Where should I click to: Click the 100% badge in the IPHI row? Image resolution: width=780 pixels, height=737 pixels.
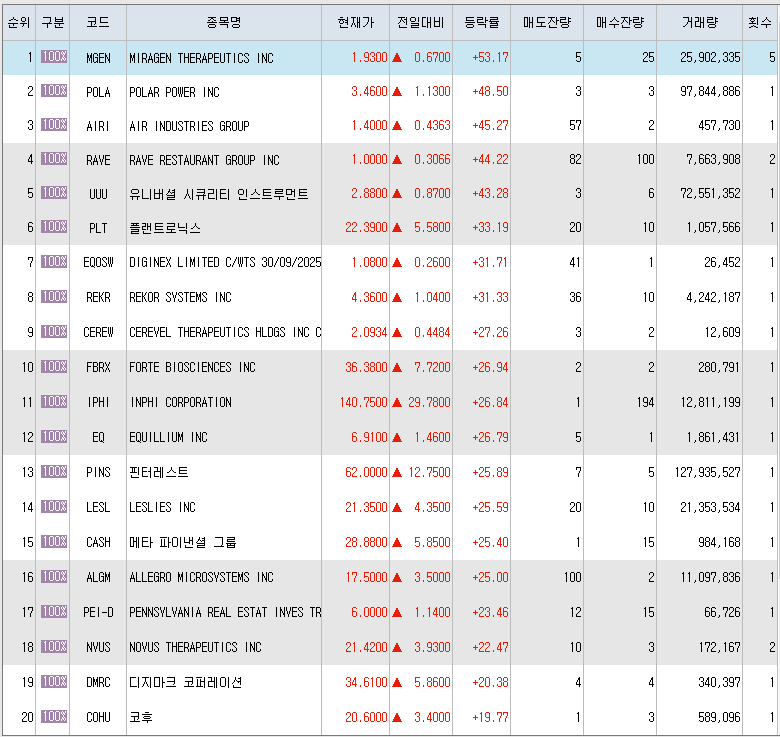(54, 401)
